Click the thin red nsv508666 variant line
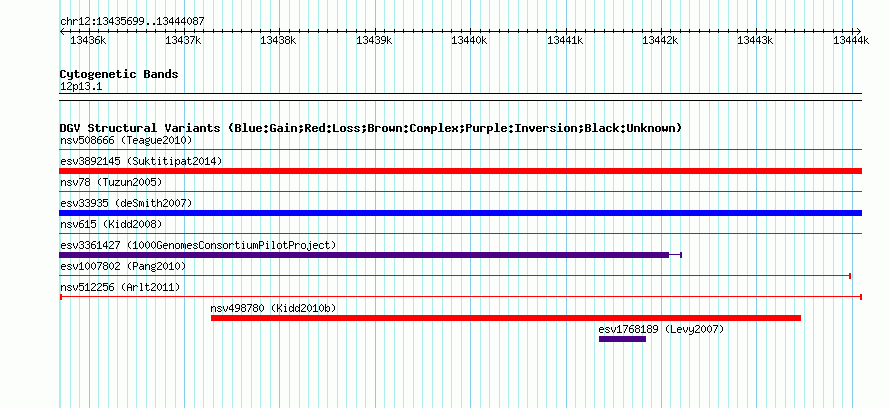This screenshot has width=890, height=408. click(x=460, y=150)
